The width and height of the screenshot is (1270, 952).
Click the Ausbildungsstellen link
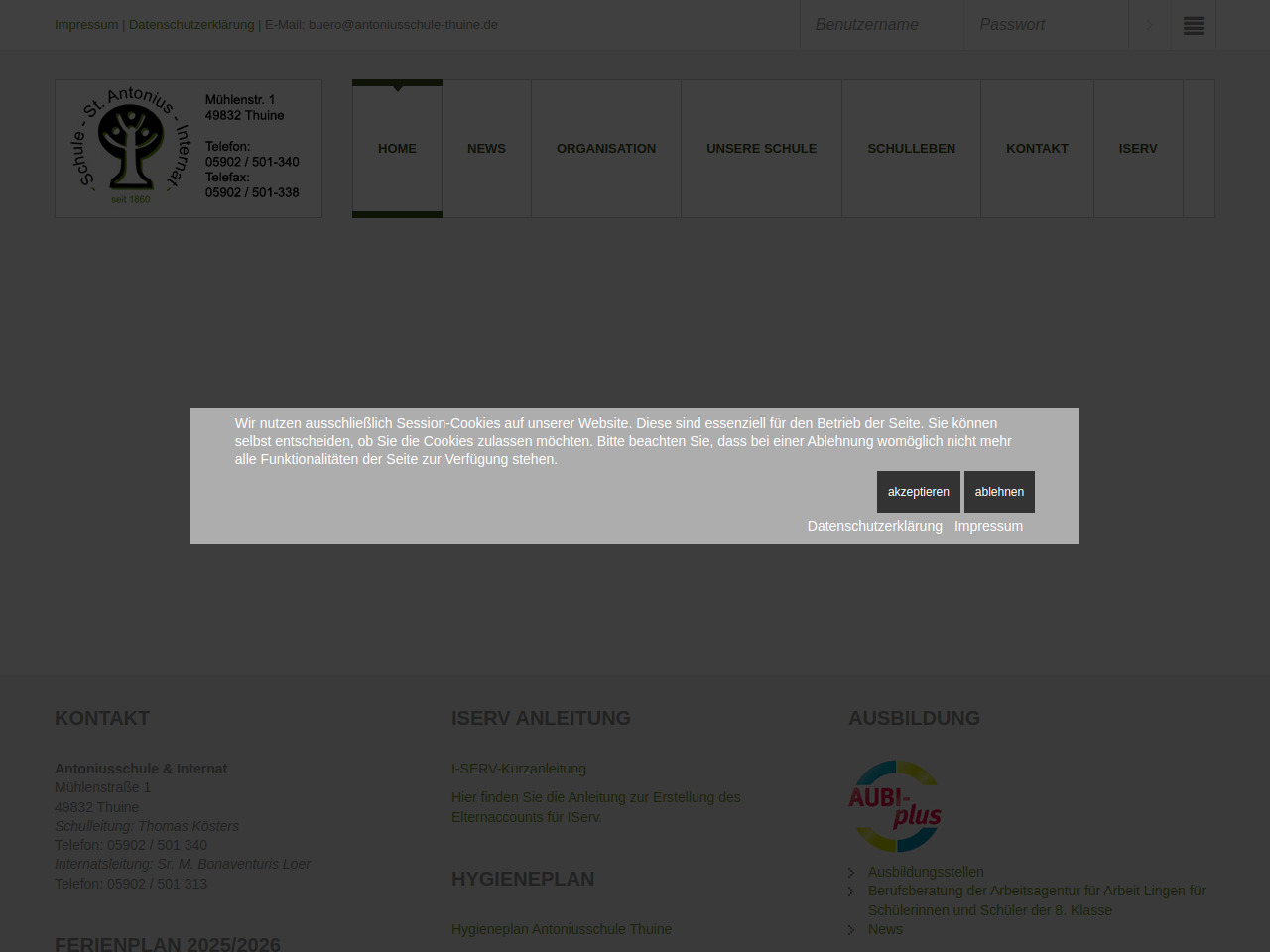point(926,872)
